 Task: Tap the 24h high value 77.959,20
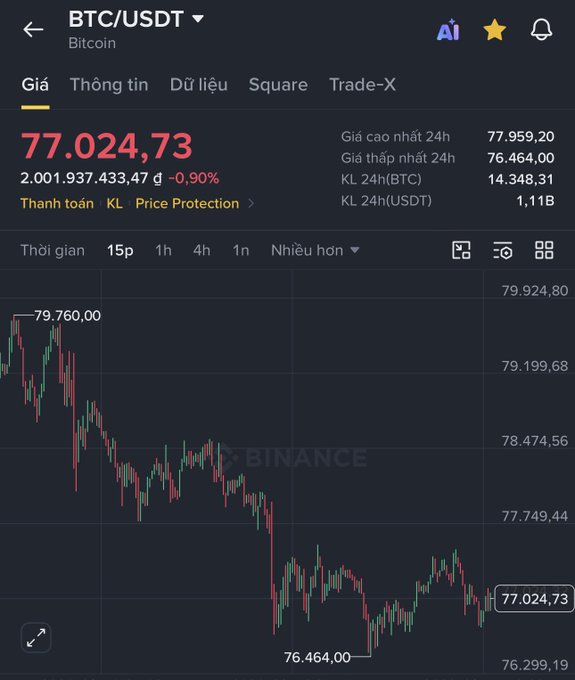point(521,137)
